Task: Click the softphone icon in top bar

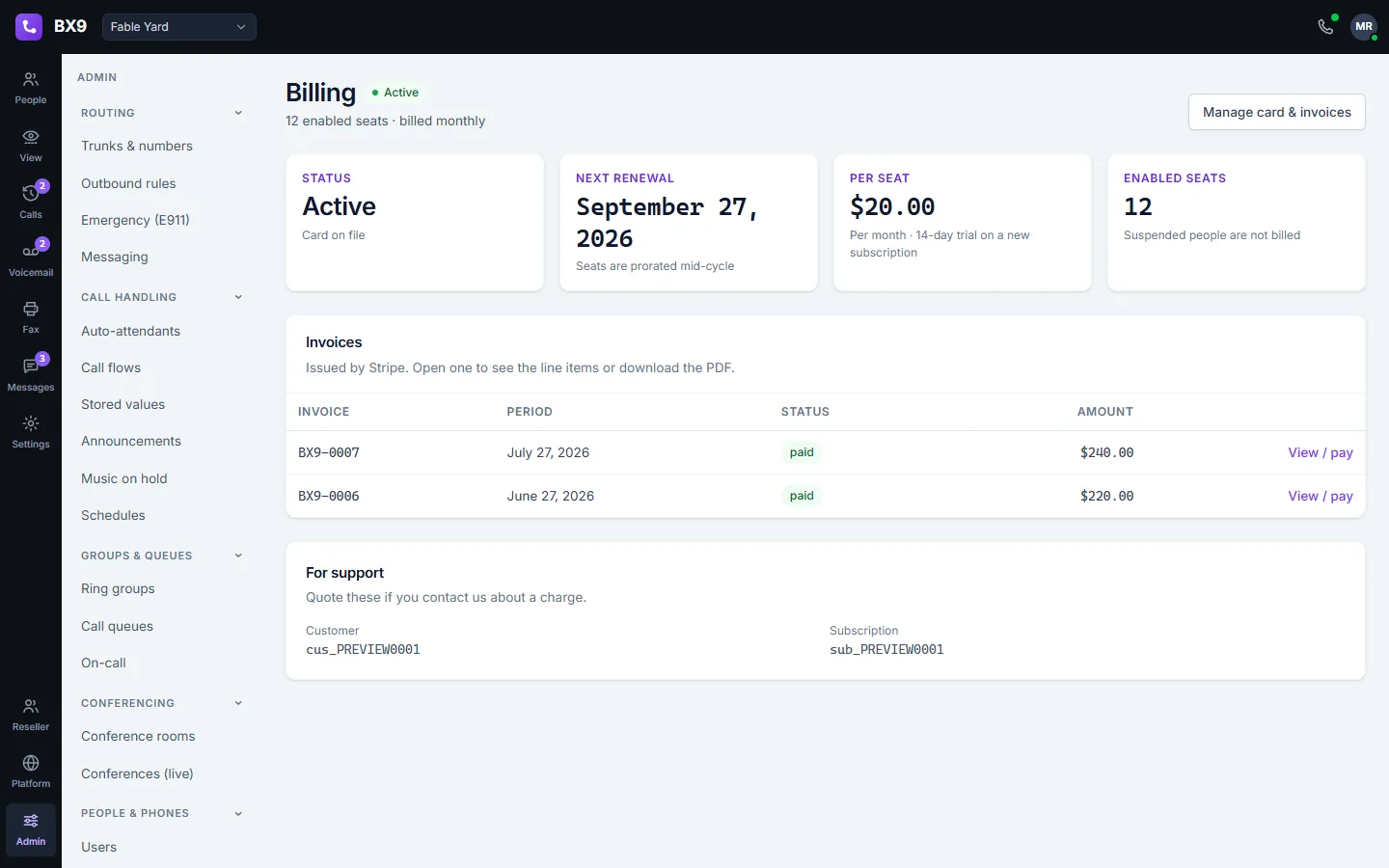Action: (x=1326, y=27)
